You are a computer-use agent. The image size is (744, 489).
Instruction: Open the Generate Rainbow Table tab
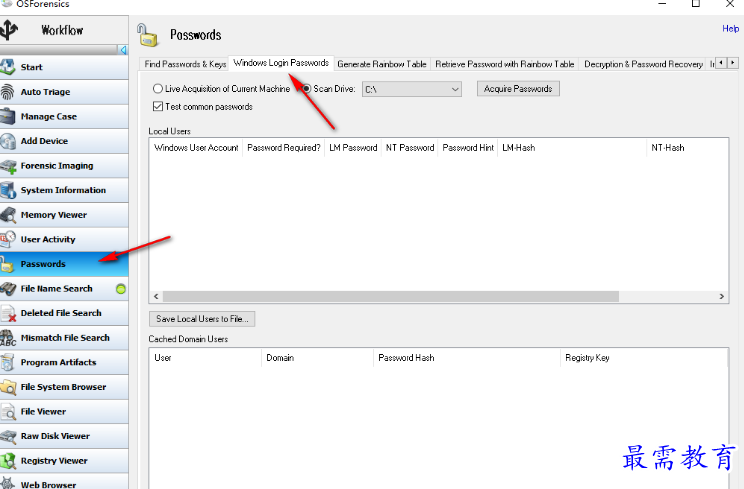[x=381, y=64]
